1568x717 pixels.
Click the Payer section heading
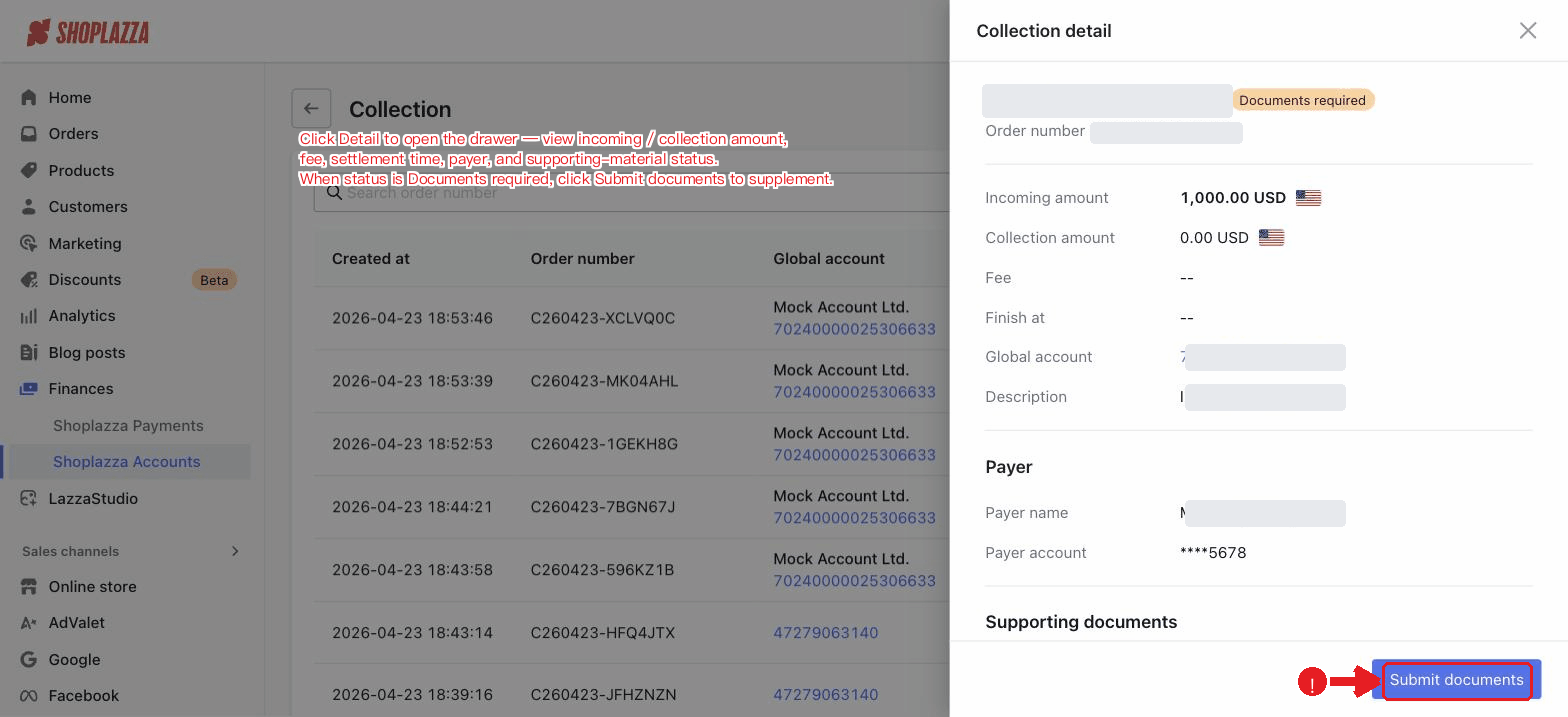pyautogui.click(x=1009, y=467)
